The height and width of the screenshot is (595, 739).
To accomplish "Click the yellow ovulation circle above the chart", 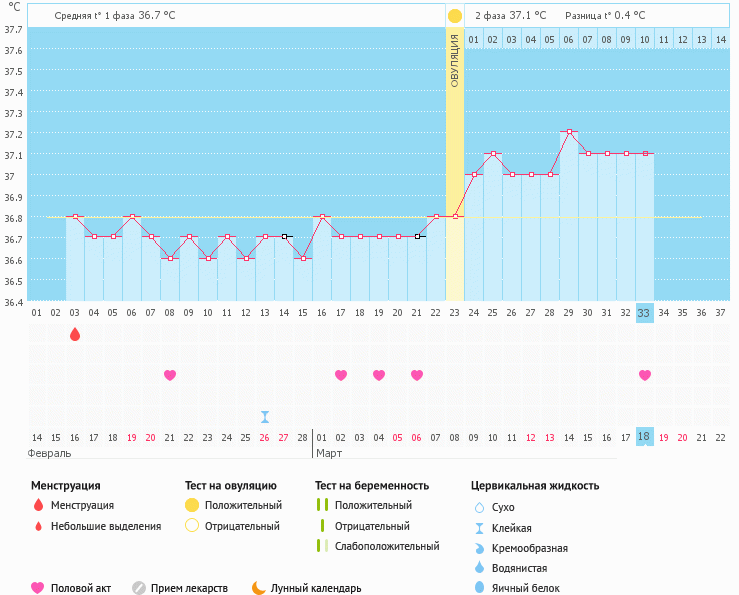I will [x=455, y=16].
